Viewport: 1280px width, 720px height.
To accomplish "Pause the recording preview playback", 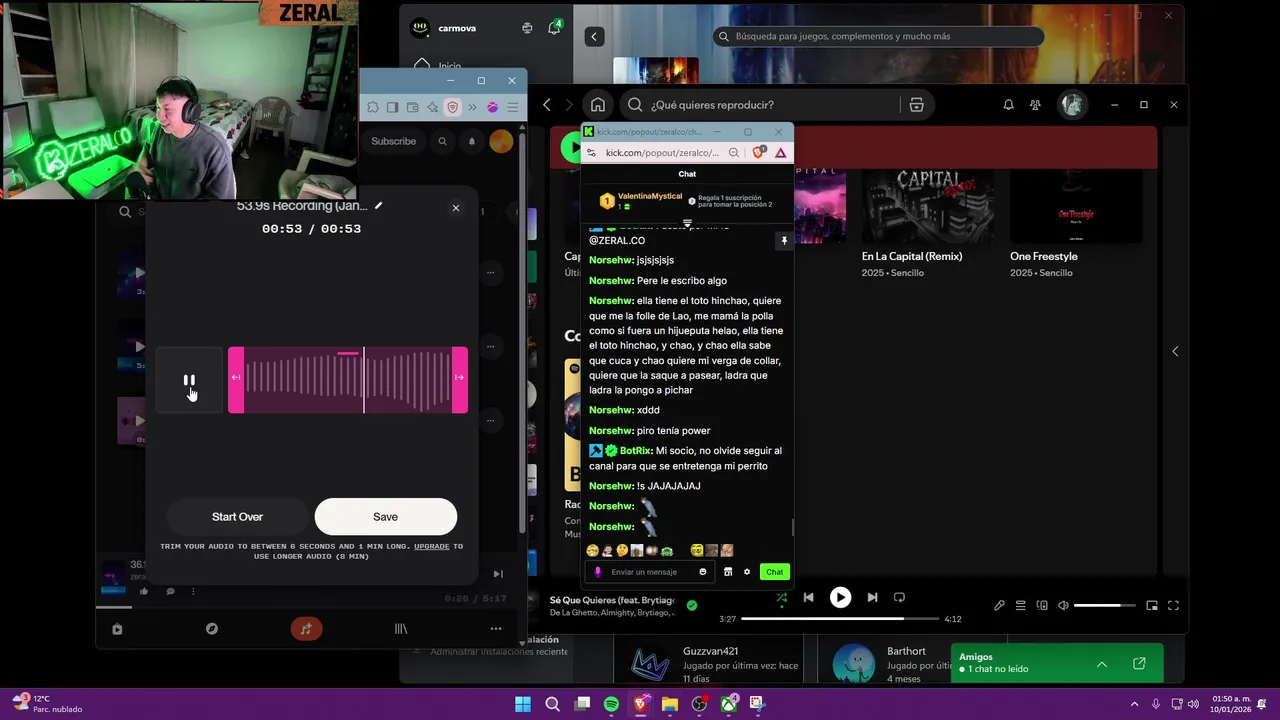I will coord(189,380).
